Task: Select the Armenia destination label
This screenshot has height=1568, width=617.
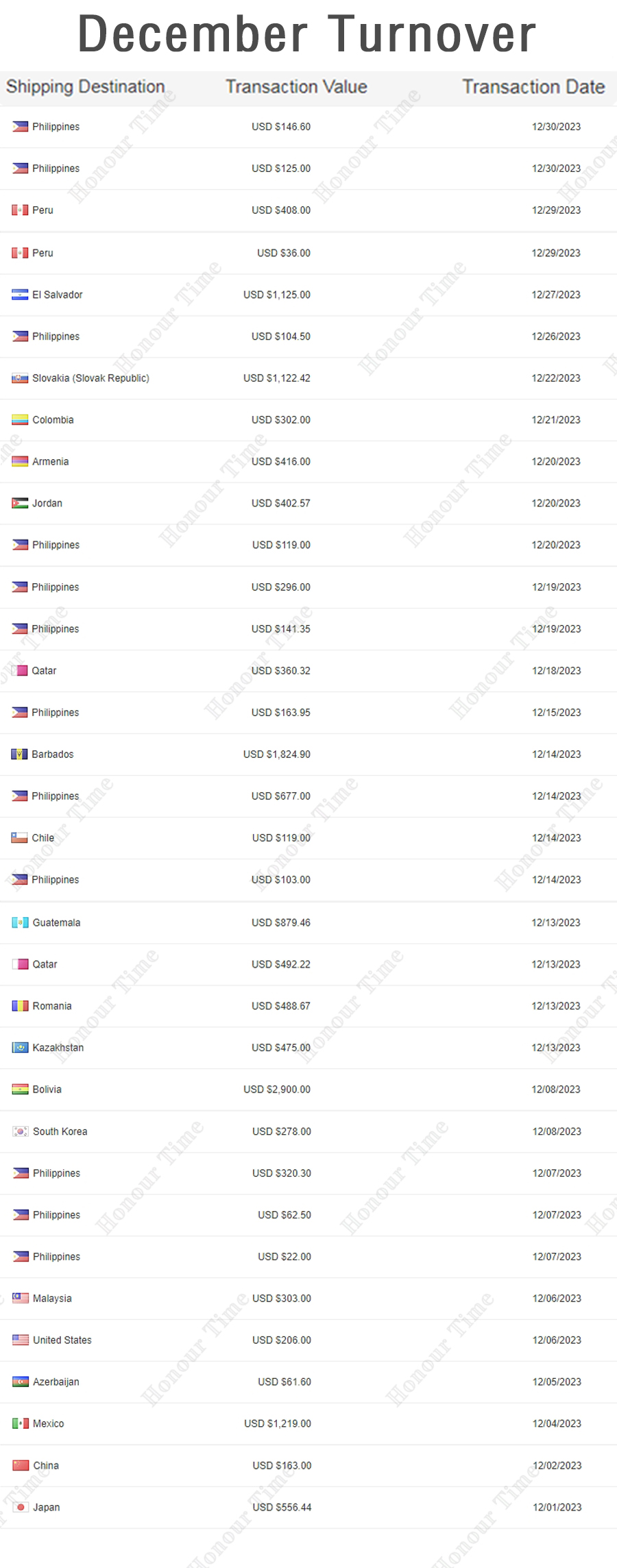Action: pyautogui.click(x=50, y=462)
